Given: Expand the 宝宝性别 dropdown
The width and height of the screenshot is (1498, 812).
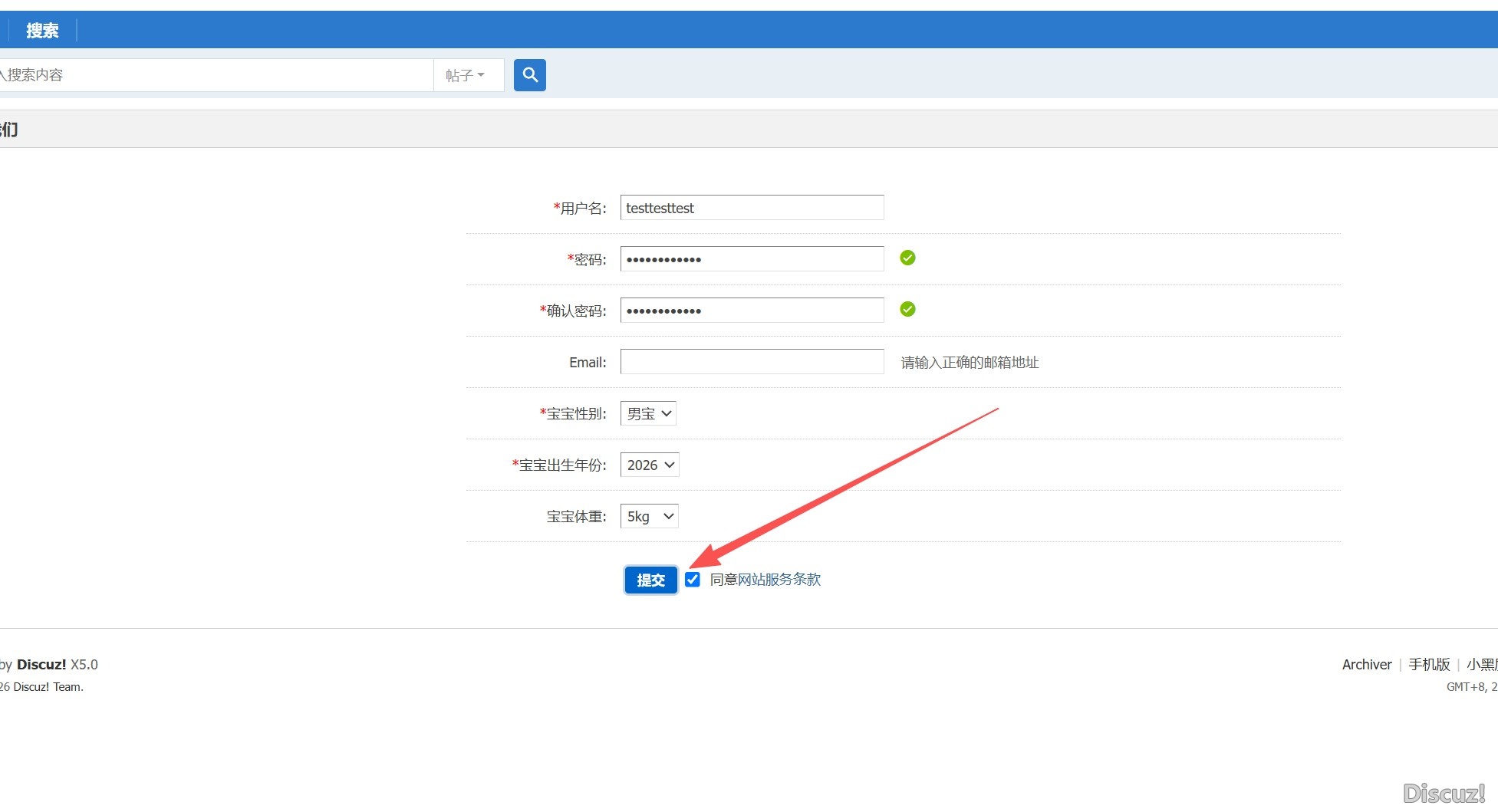Looking at the screenshot, I should tap(648, 414).
